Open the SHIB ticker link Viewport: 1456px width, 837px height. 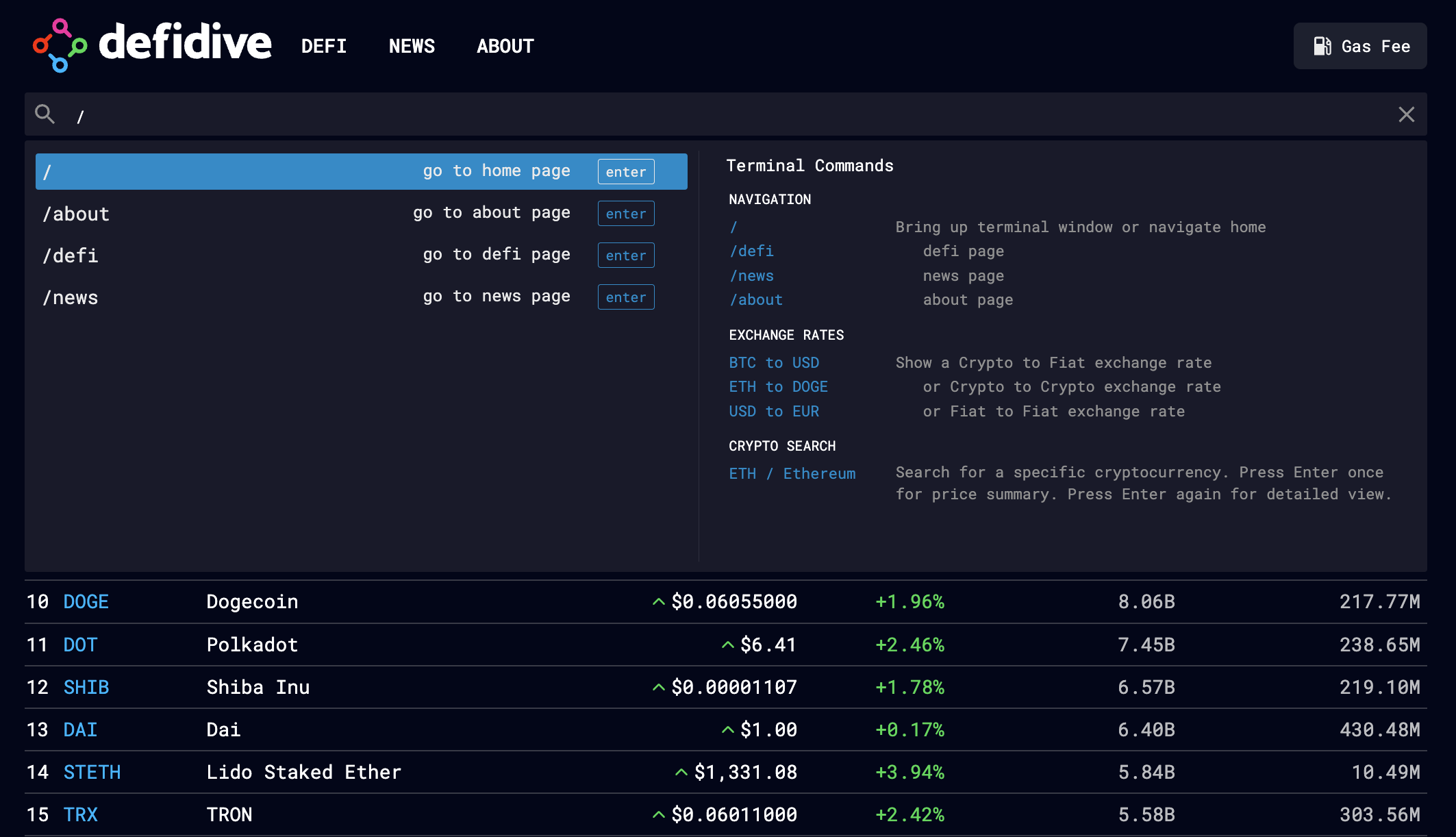[x=86, y=687]
